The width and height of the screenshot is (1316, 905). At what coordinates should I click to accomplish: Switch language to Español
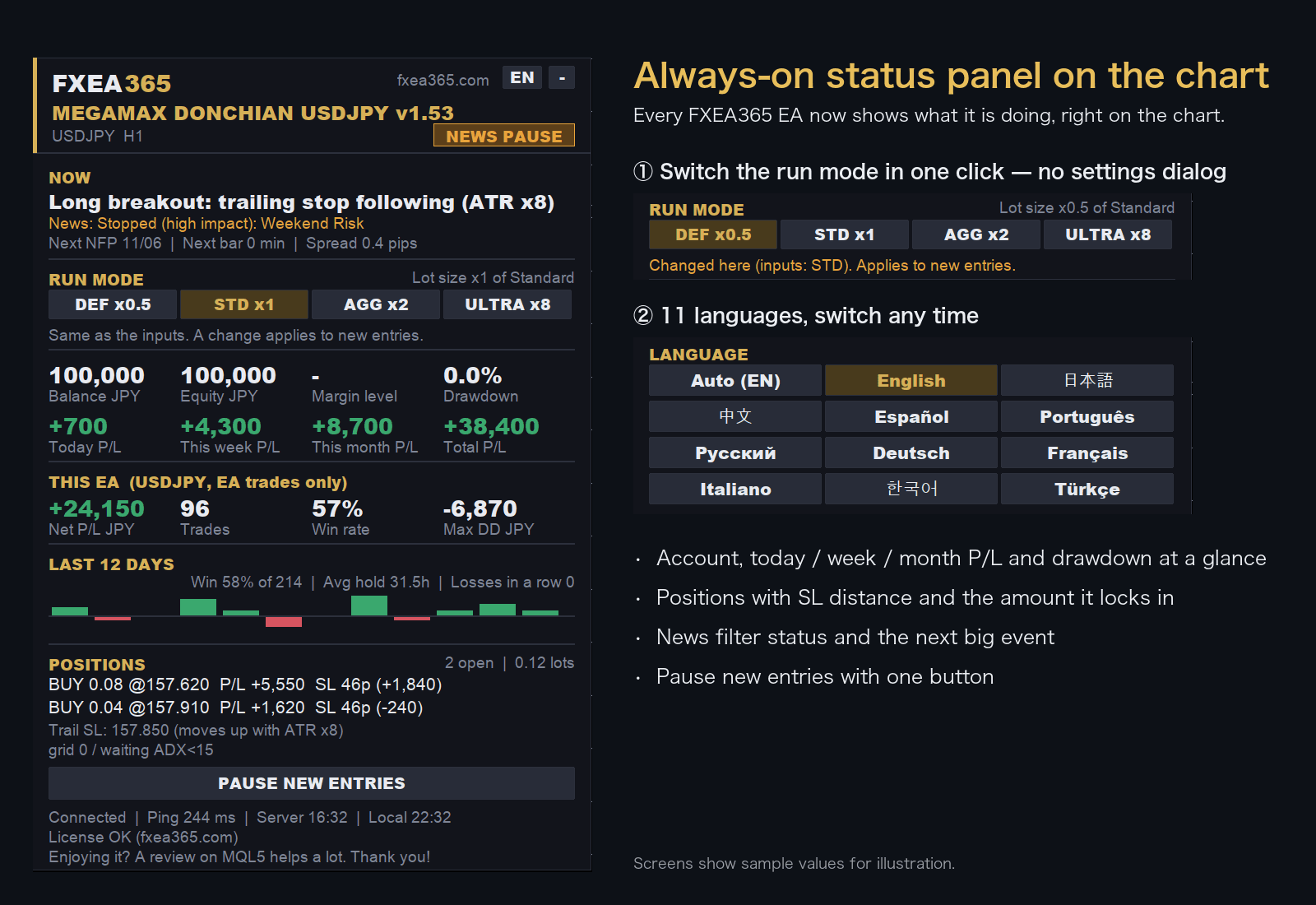(x=911, y=417)
